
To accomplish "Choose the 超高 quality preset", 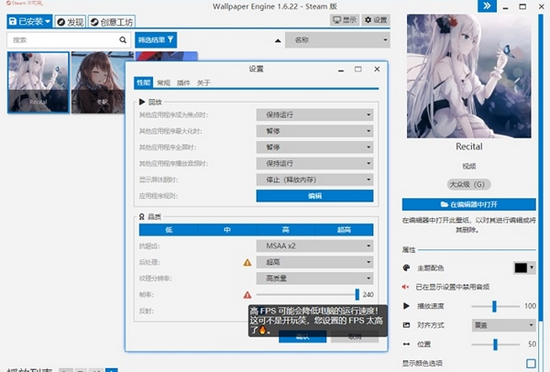I will (x=344, y=230).
